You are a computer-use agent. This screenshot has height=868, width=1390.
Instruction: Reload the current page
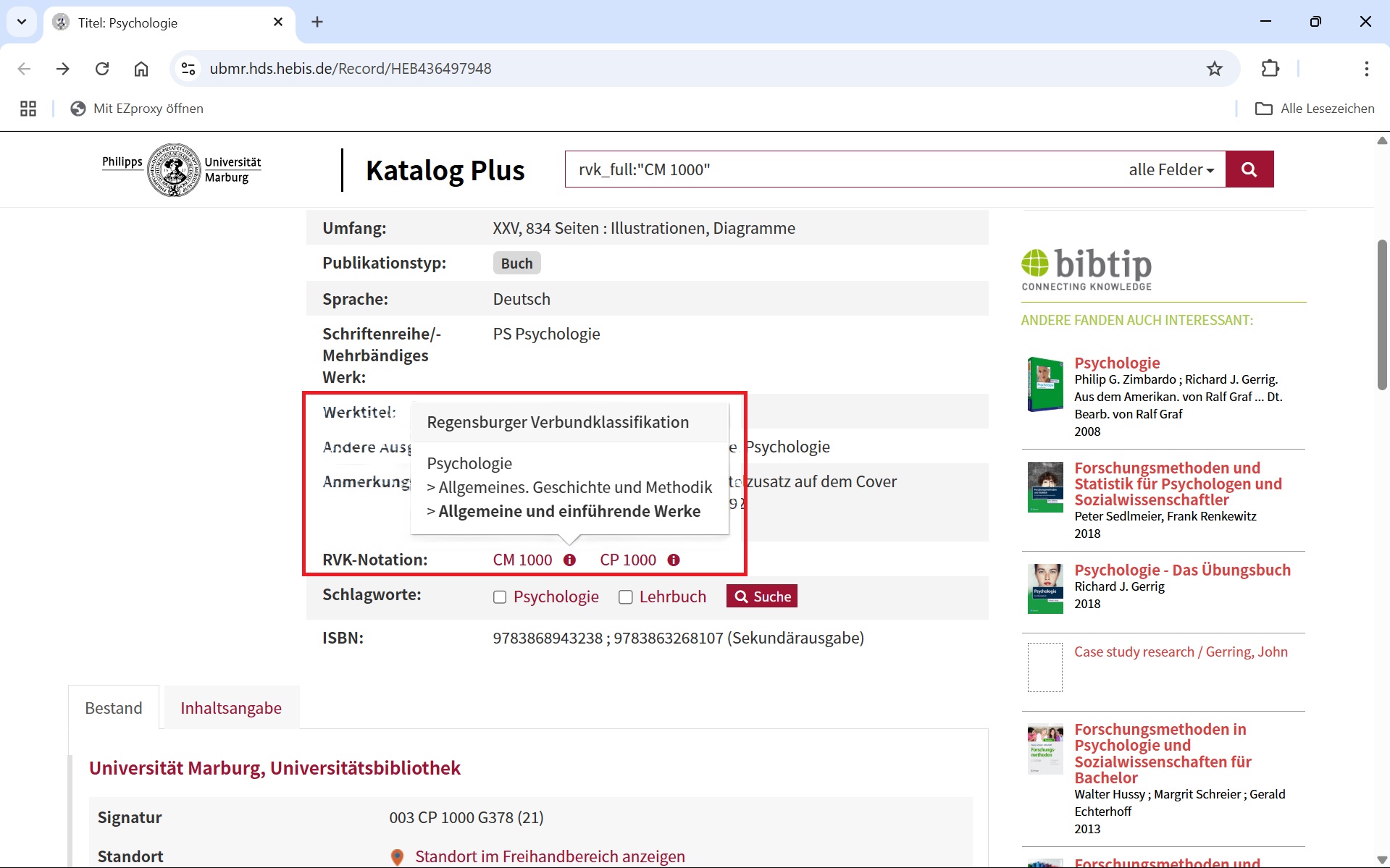click(x=102, y=69)
